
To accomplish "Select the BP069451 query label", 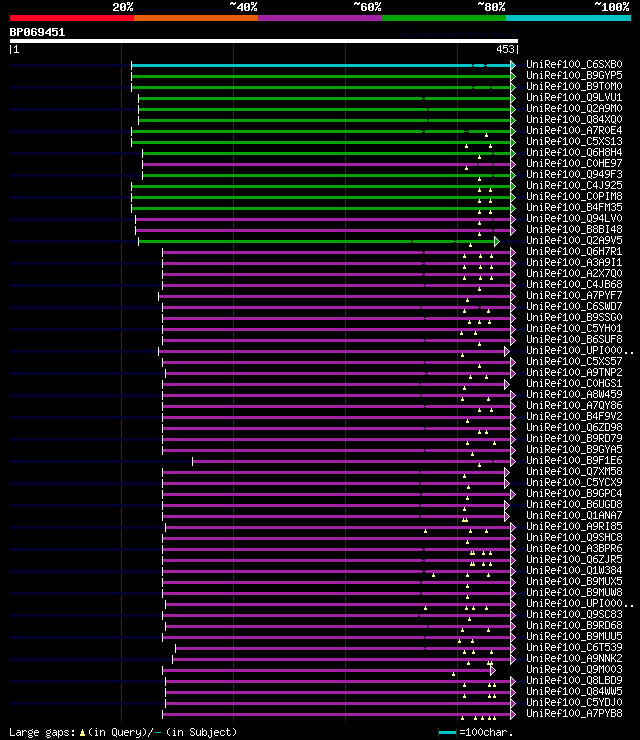I will 37,33.
